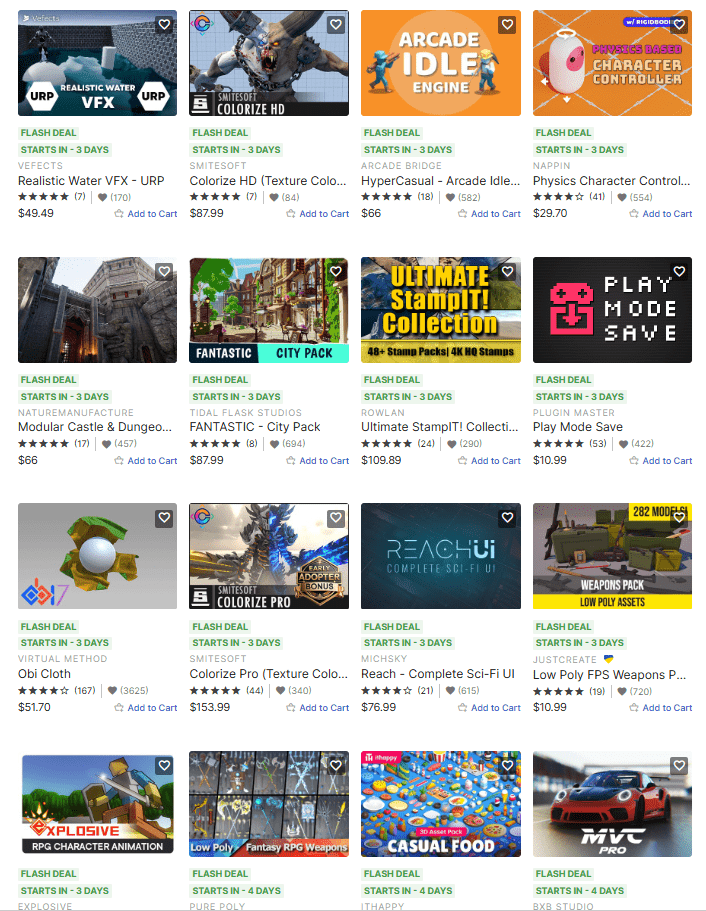Visit NatureManufacture publisher page
This screenshot has height=911, width=706.
point(75,413)
